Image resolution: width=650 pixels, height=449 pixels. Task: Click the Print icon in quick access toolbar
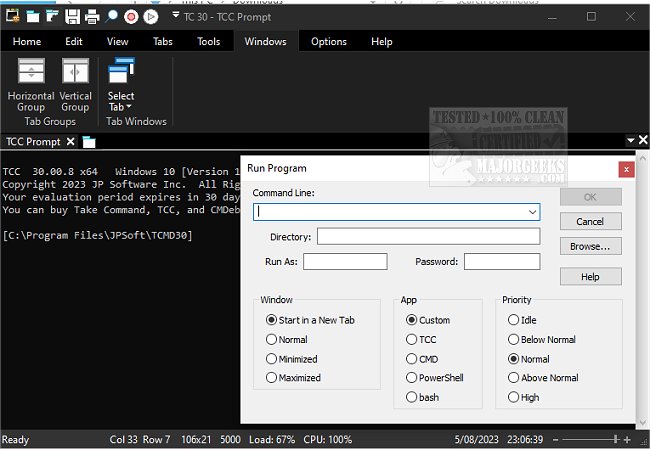(92, 16)
